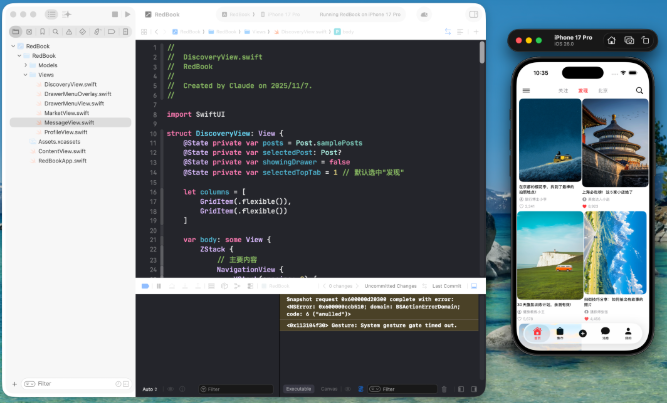The width and height of the screenshot is (667, 403).
Task: Open the test navigator diamond icon
Action: (x=83, y=31)
